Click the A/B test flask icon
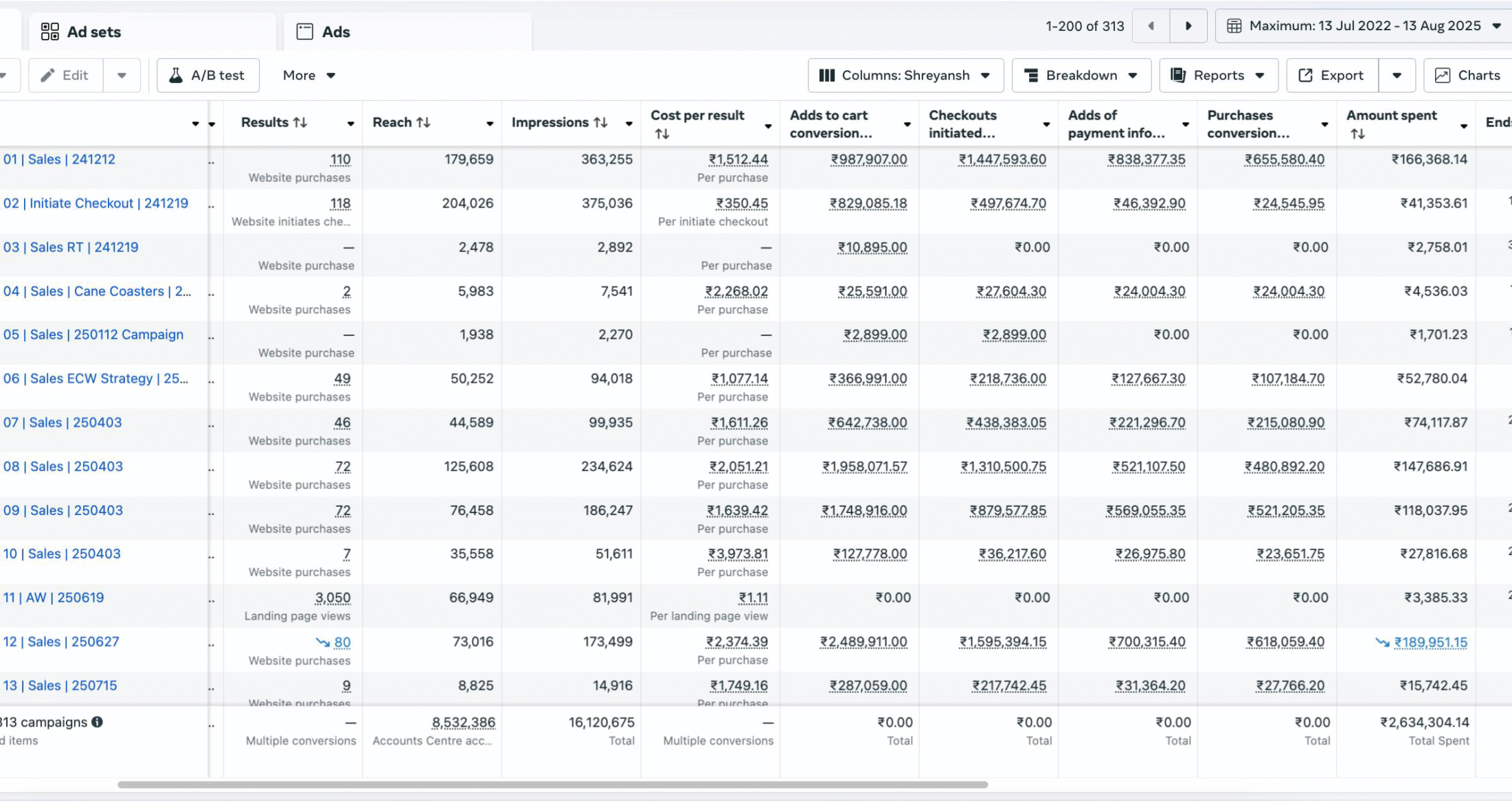1512x801 pixels. (x=176, y=76)
